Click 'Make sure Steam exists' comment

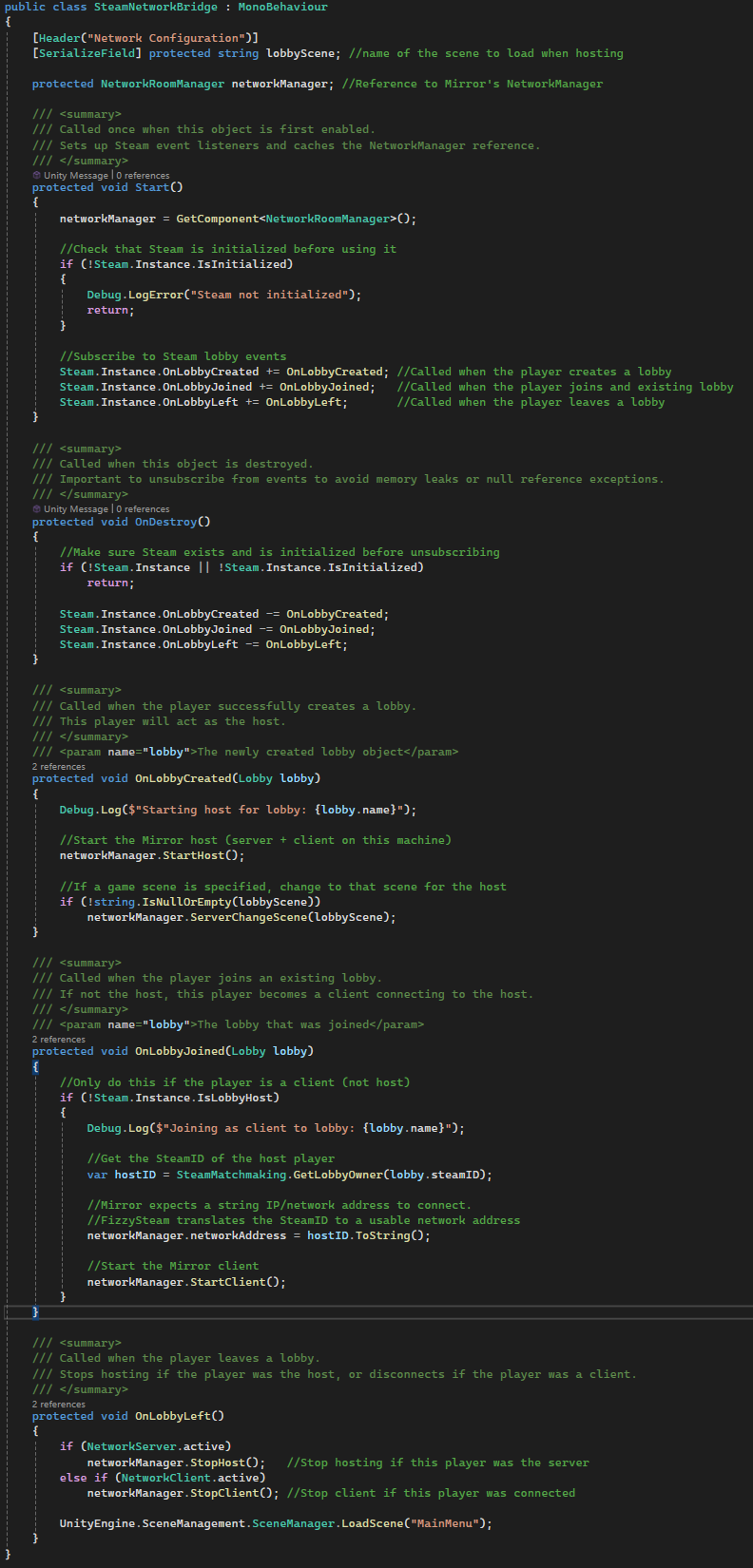tap(280, 552)
